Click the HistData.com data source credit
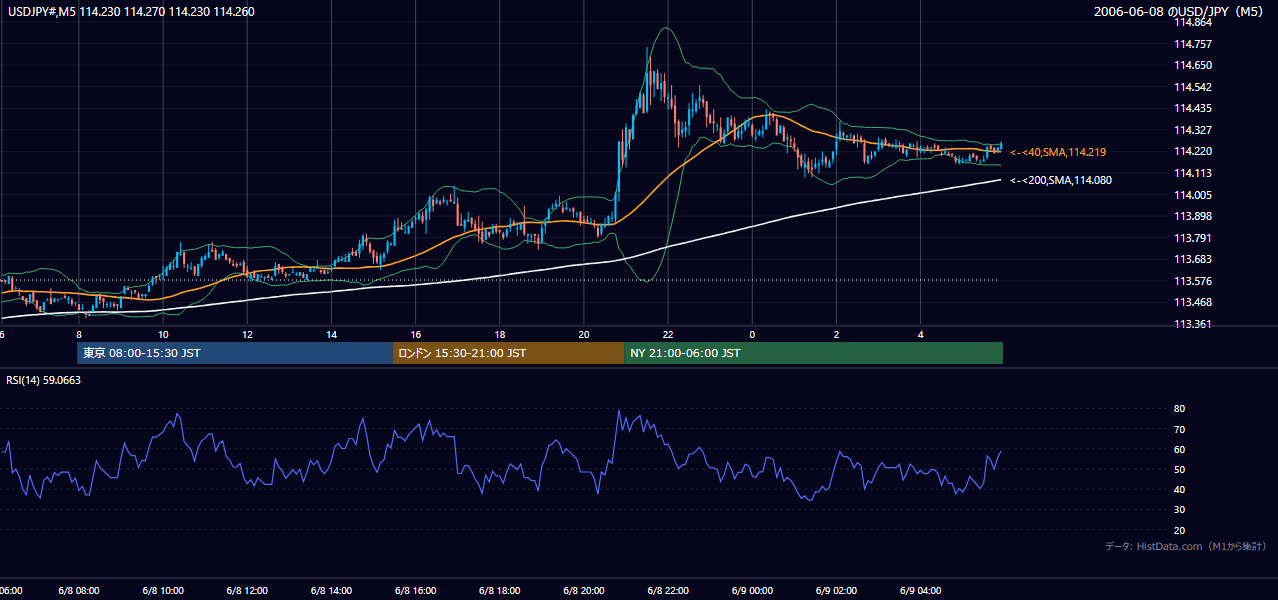The width and height of the screenshot is (1278, 600). click(1186, 546)
